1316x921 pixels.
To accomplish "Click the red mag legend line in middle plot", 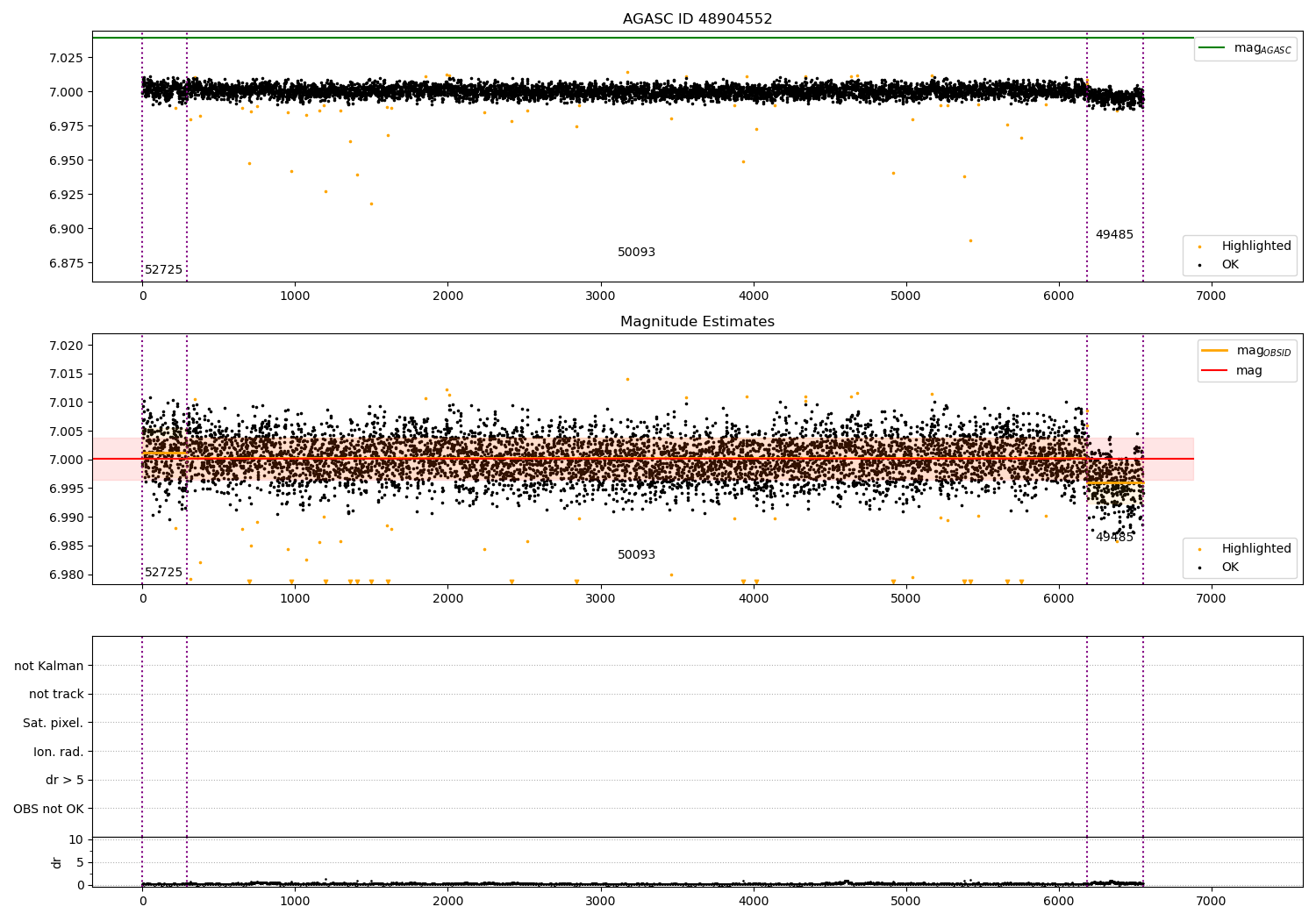I will click(x=1215, y=371).
